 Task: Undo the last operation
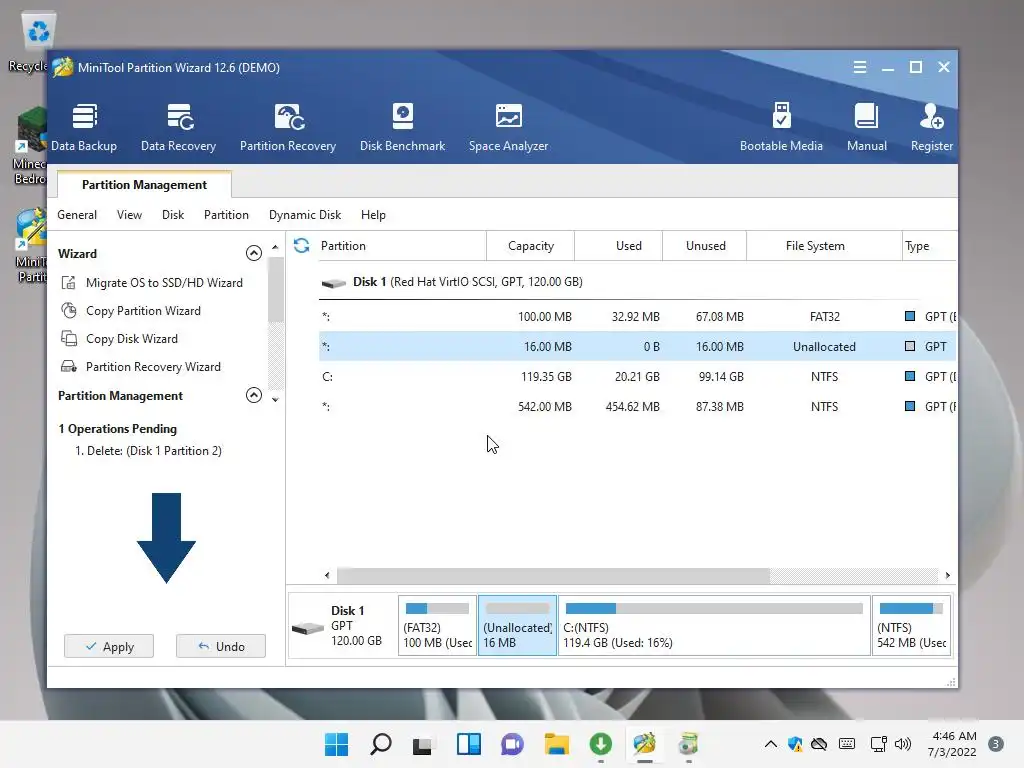point(221,647)
